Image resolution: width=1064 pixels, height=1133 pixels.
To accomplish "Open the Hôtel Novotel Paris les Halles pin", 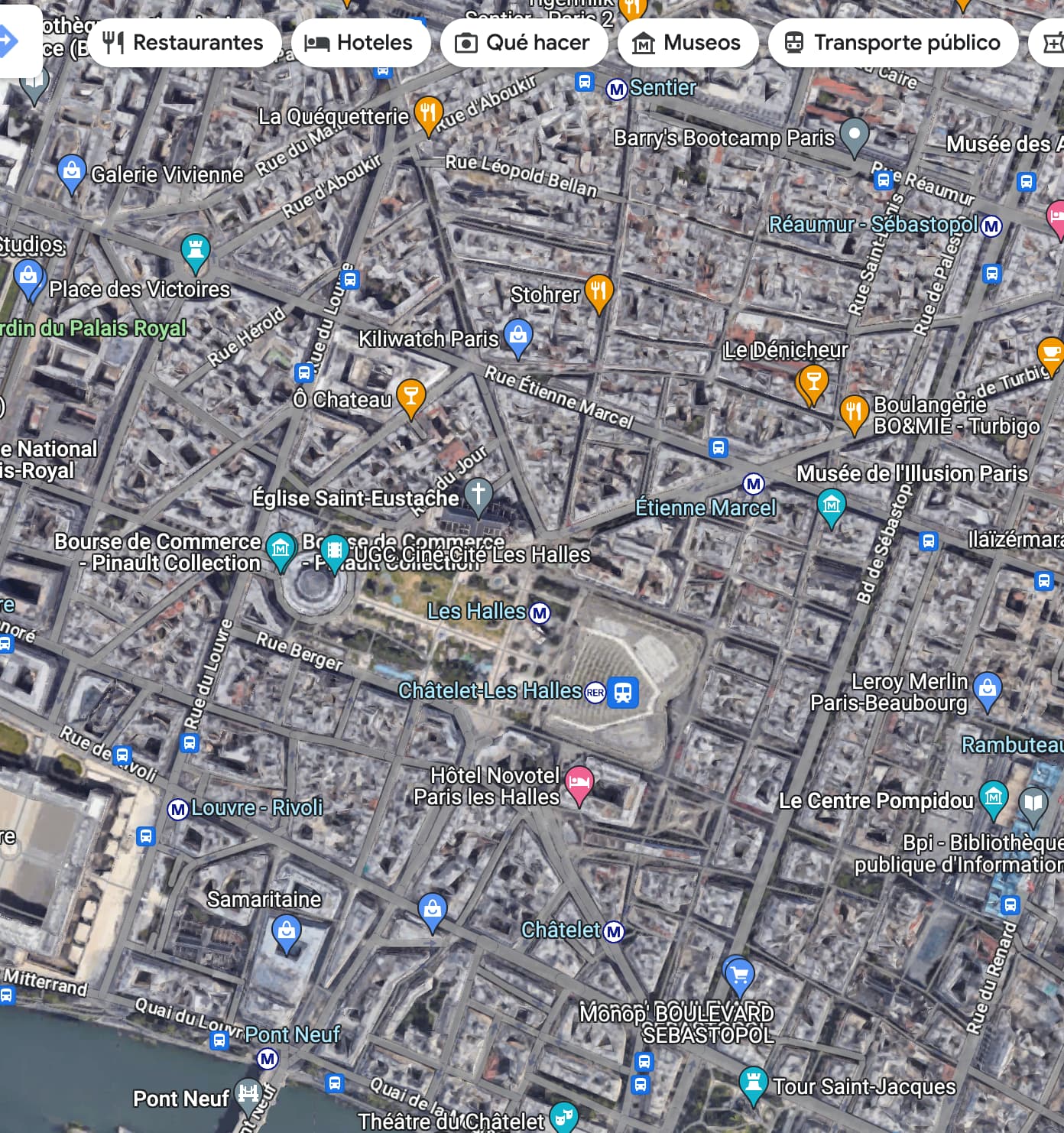I will (x=579, y=783).
